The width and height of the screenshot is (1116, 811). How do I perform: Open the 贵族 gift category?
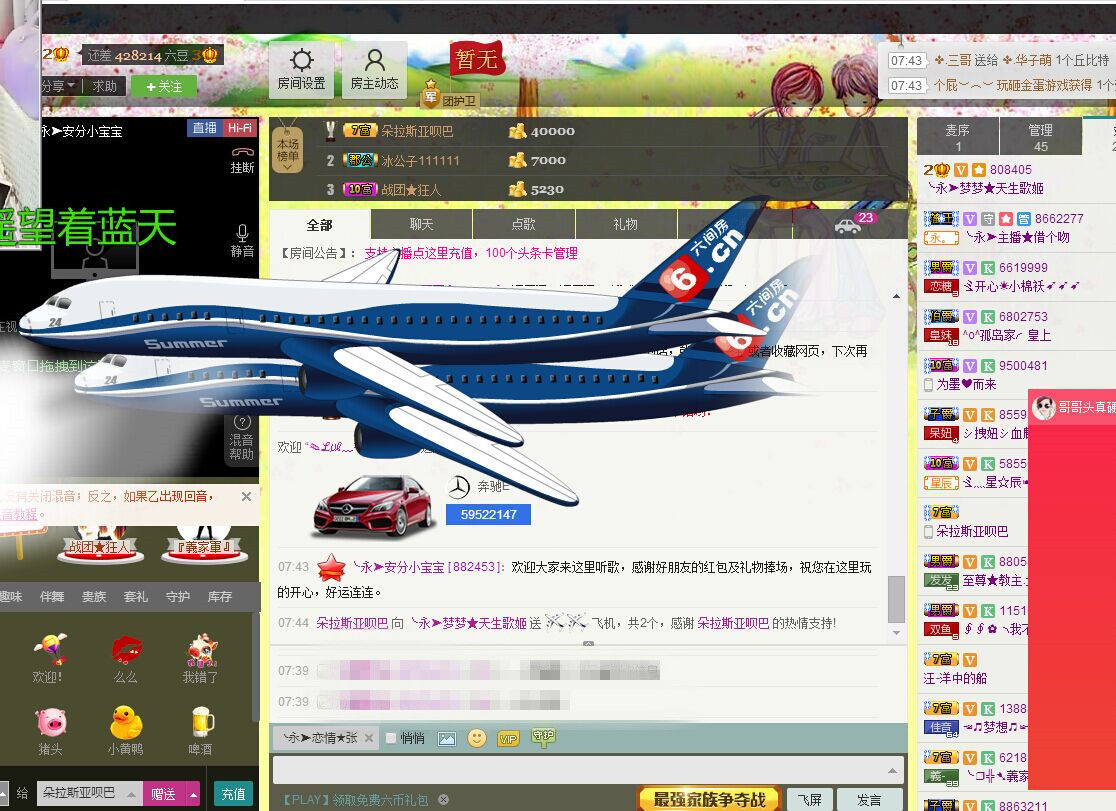(x=94, y=596)
